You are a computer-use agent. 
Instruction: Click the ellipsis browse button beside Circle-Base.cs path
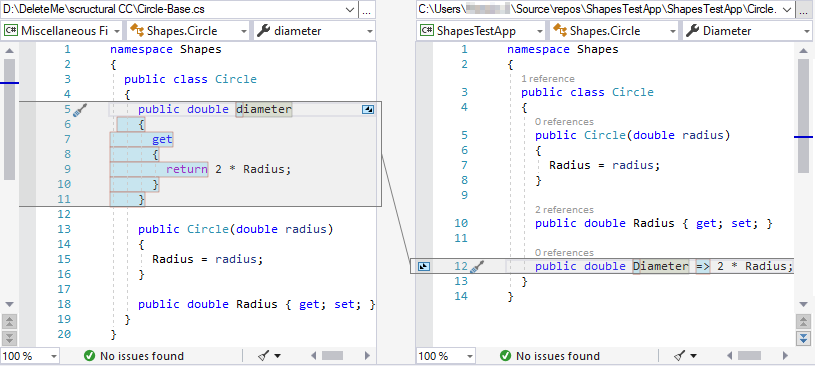(367, 9)
